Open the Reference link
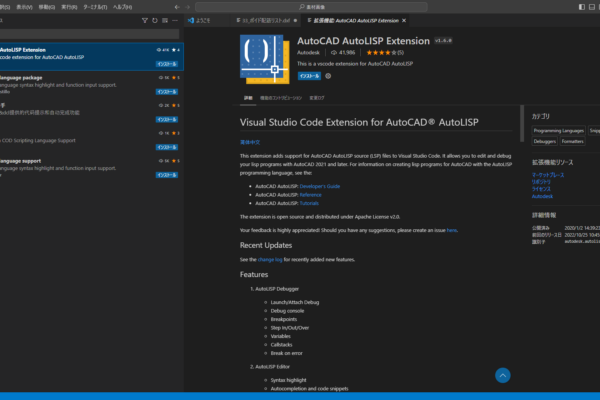The width and height of the screenshot is (600, 400). 310,195
